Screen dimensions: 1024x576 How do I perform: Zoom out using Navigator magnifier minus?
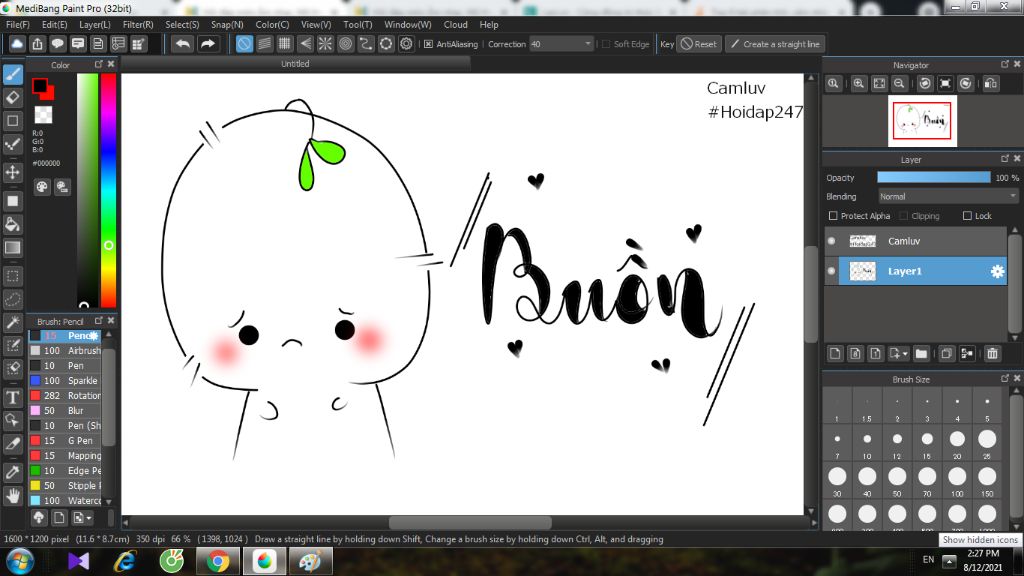pos(899,84)
